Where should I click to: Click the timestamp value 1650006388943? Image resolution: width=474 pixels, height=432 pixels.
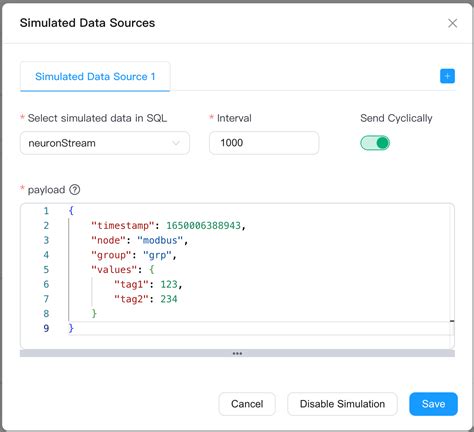[203, 226]
